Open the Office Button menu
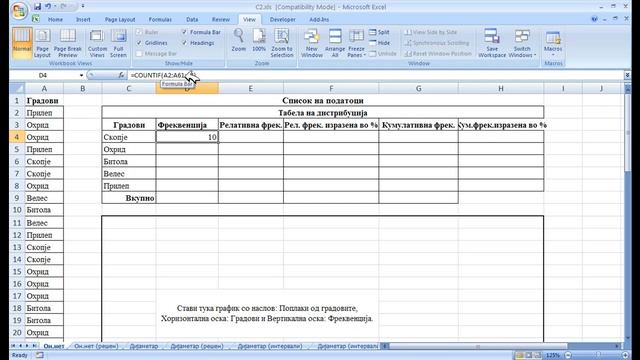This screenshot has width=640, height=360. [x=19, y=11]
